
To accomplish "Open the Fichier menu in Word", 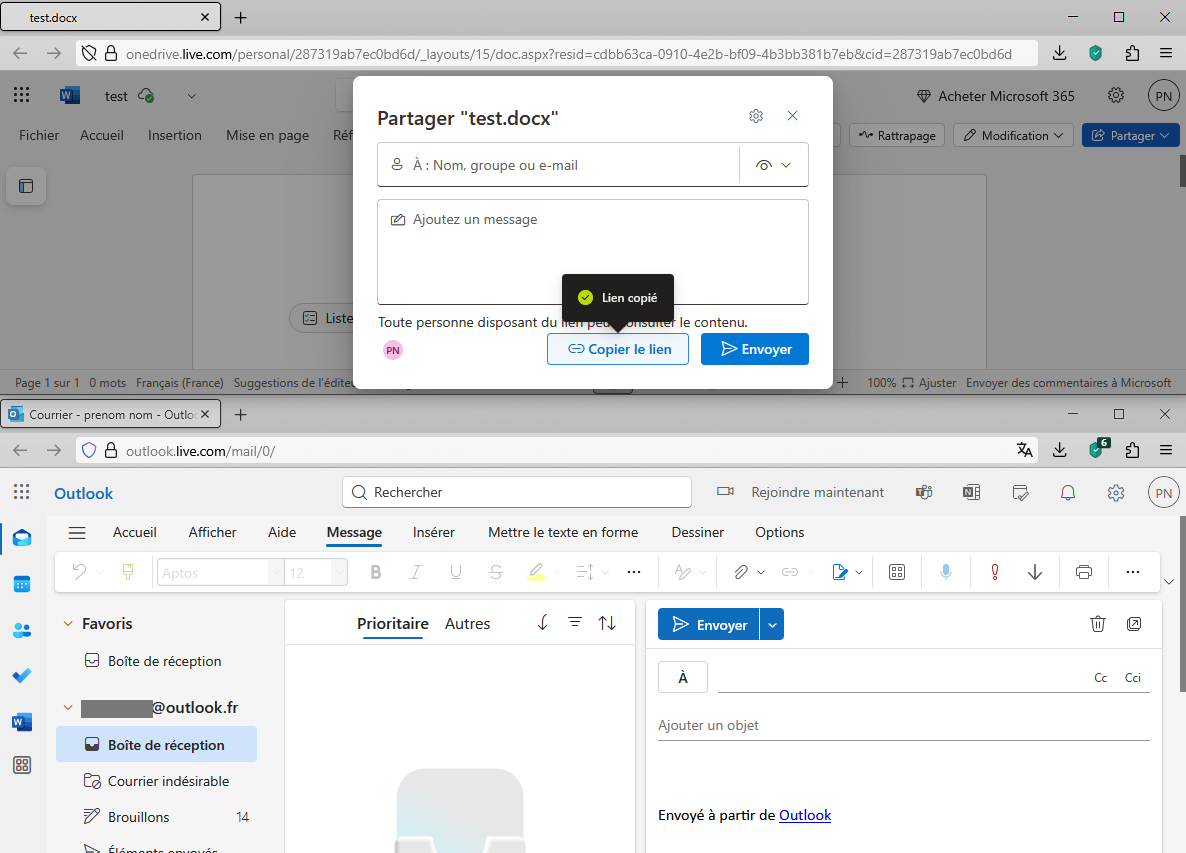I will click(39, 135).
